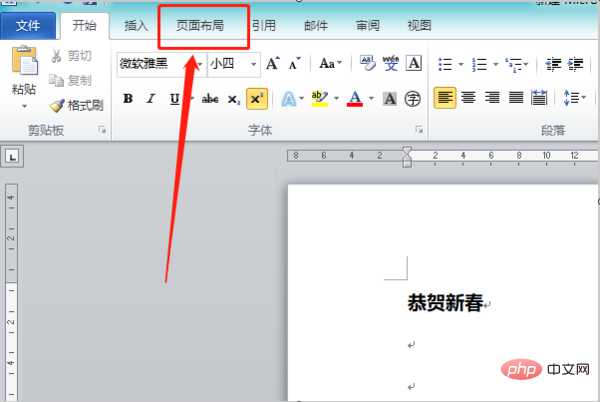Open the font name dropdown (微软雅黑)

click(200, 64)
